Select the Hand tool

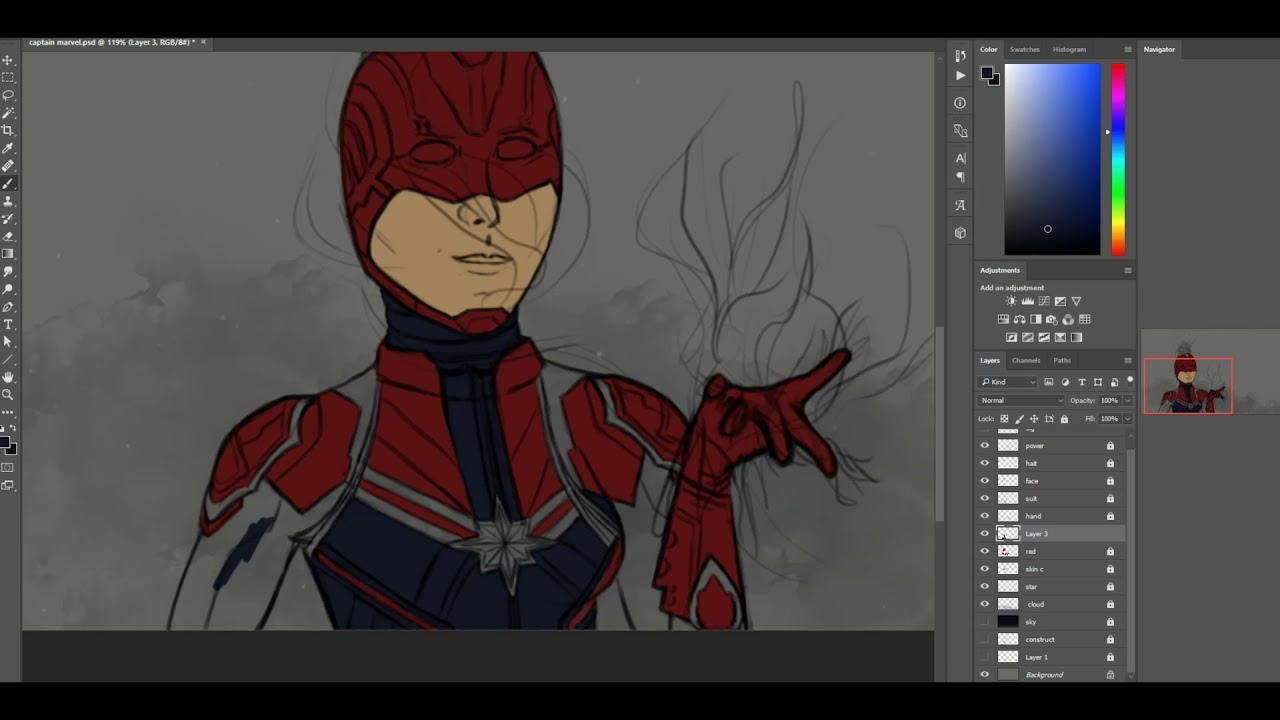coord(8,377)
